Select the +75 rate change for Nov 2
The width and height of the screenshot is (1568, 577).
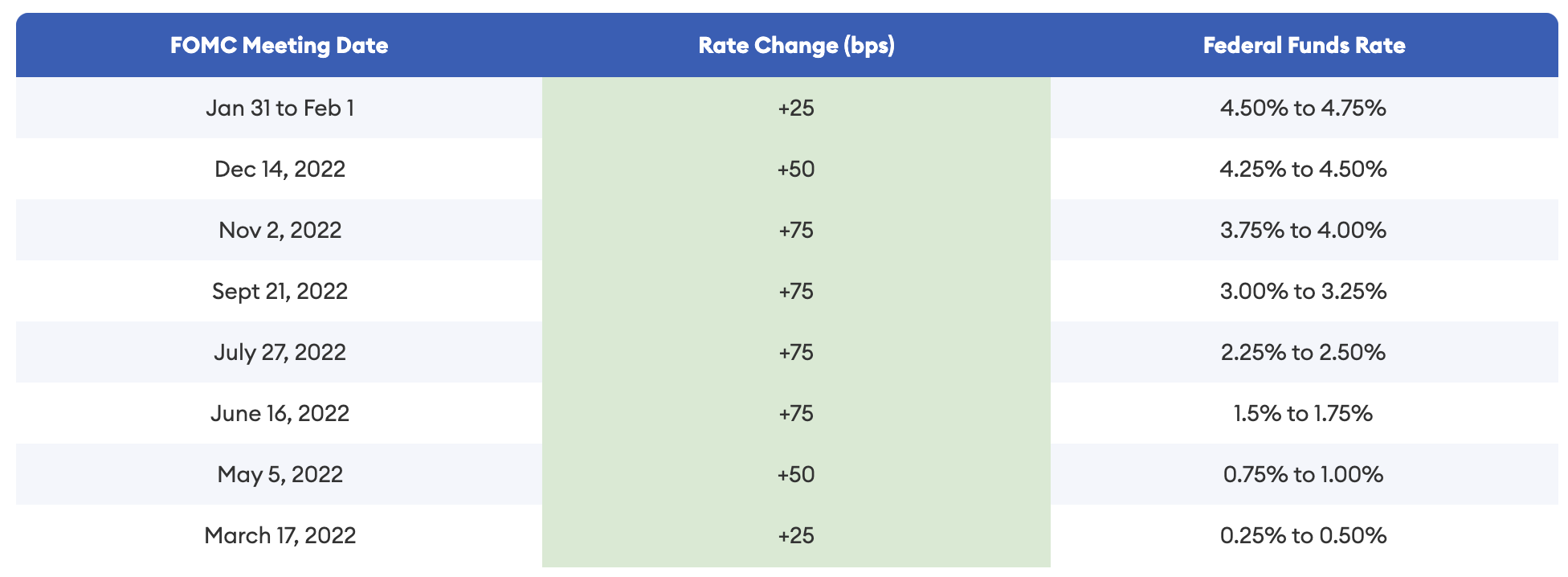click(x=796, y=230)
